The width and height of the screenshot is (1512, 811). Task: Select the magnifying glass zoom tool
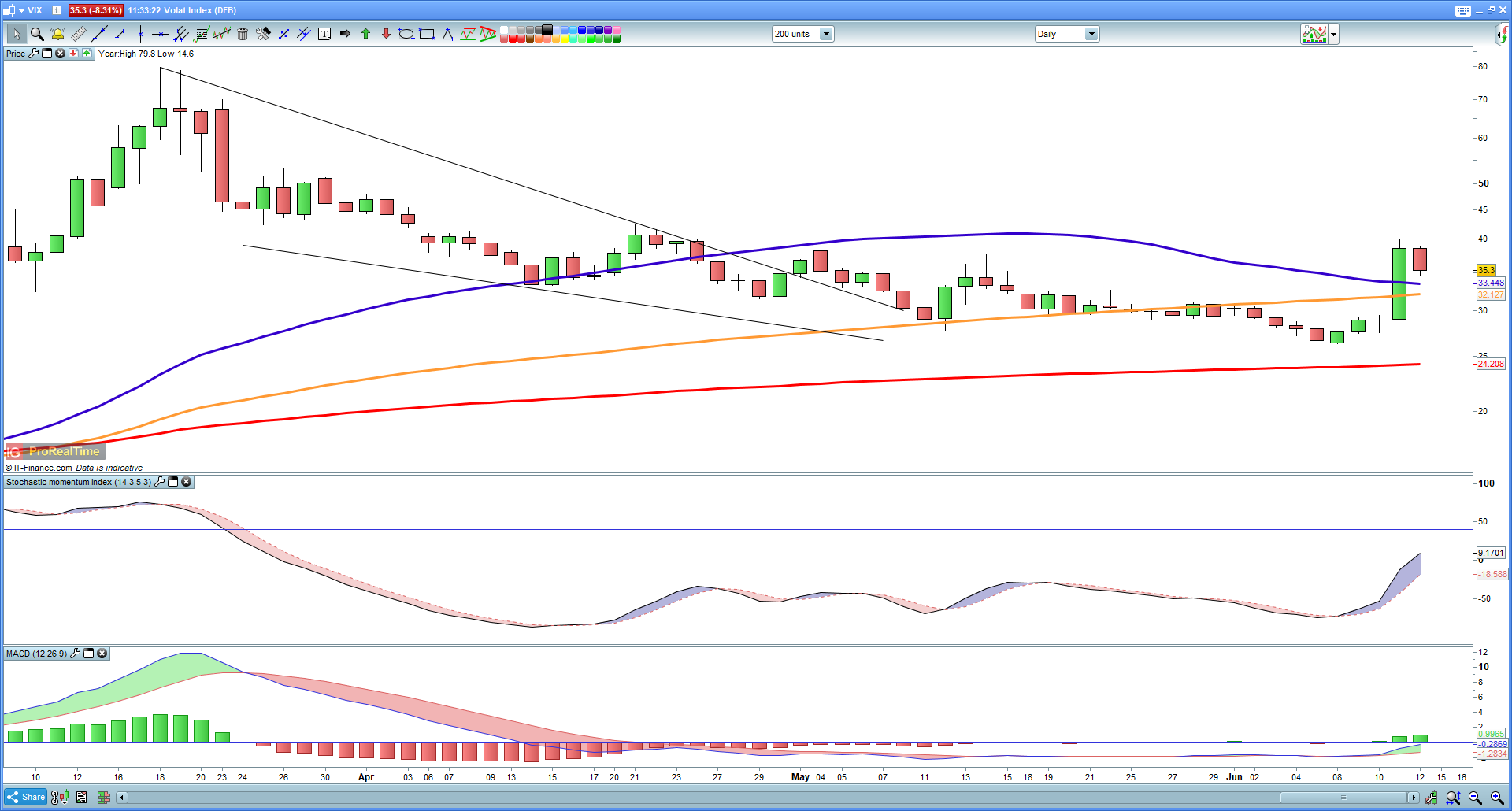37,34
